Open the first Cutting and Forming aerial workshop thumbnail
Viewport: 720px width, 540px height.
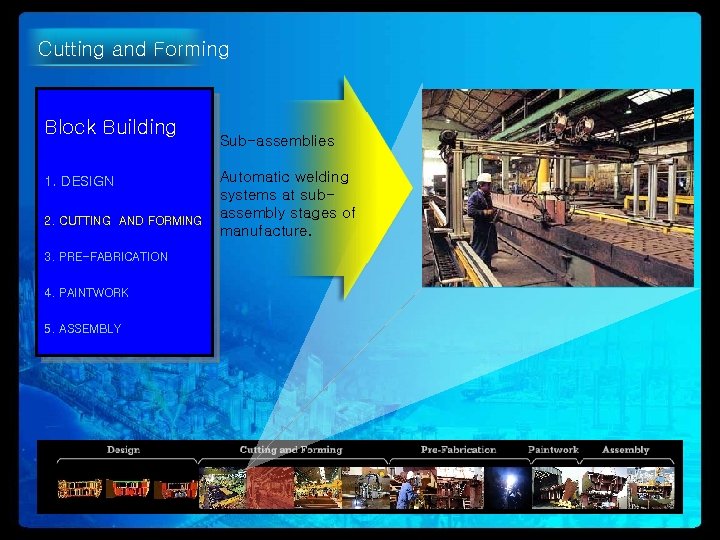click(223, 488)
